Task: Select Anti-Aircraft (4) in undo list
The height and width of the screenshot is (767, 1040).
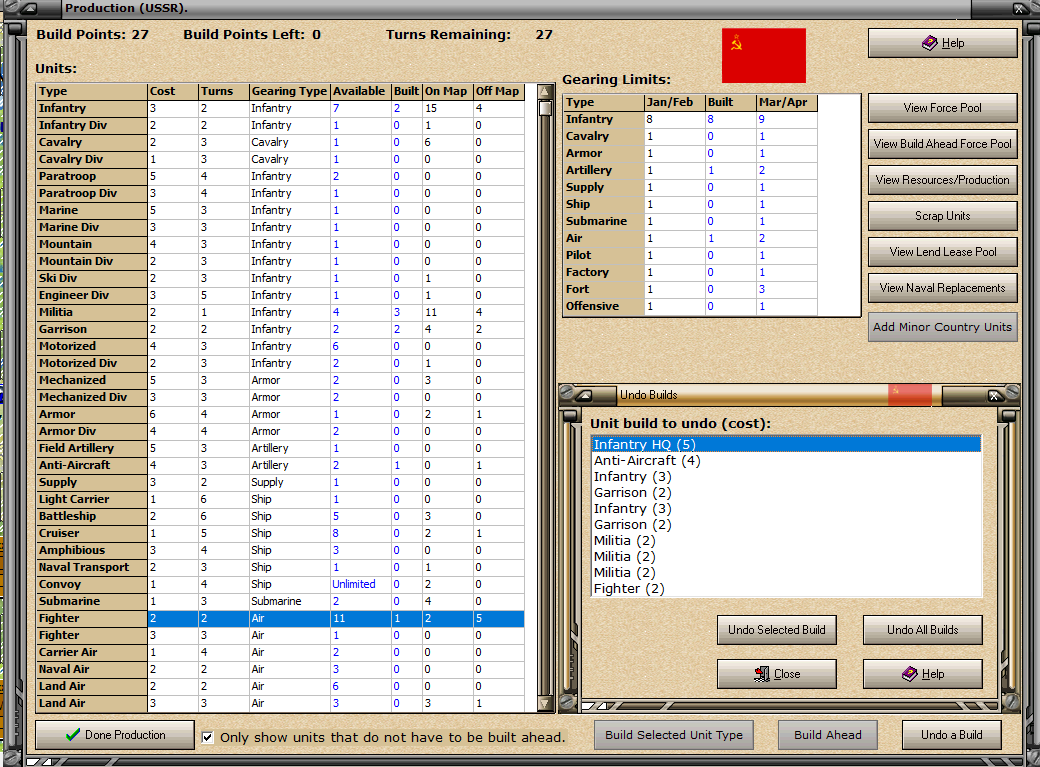Action: 786,460
